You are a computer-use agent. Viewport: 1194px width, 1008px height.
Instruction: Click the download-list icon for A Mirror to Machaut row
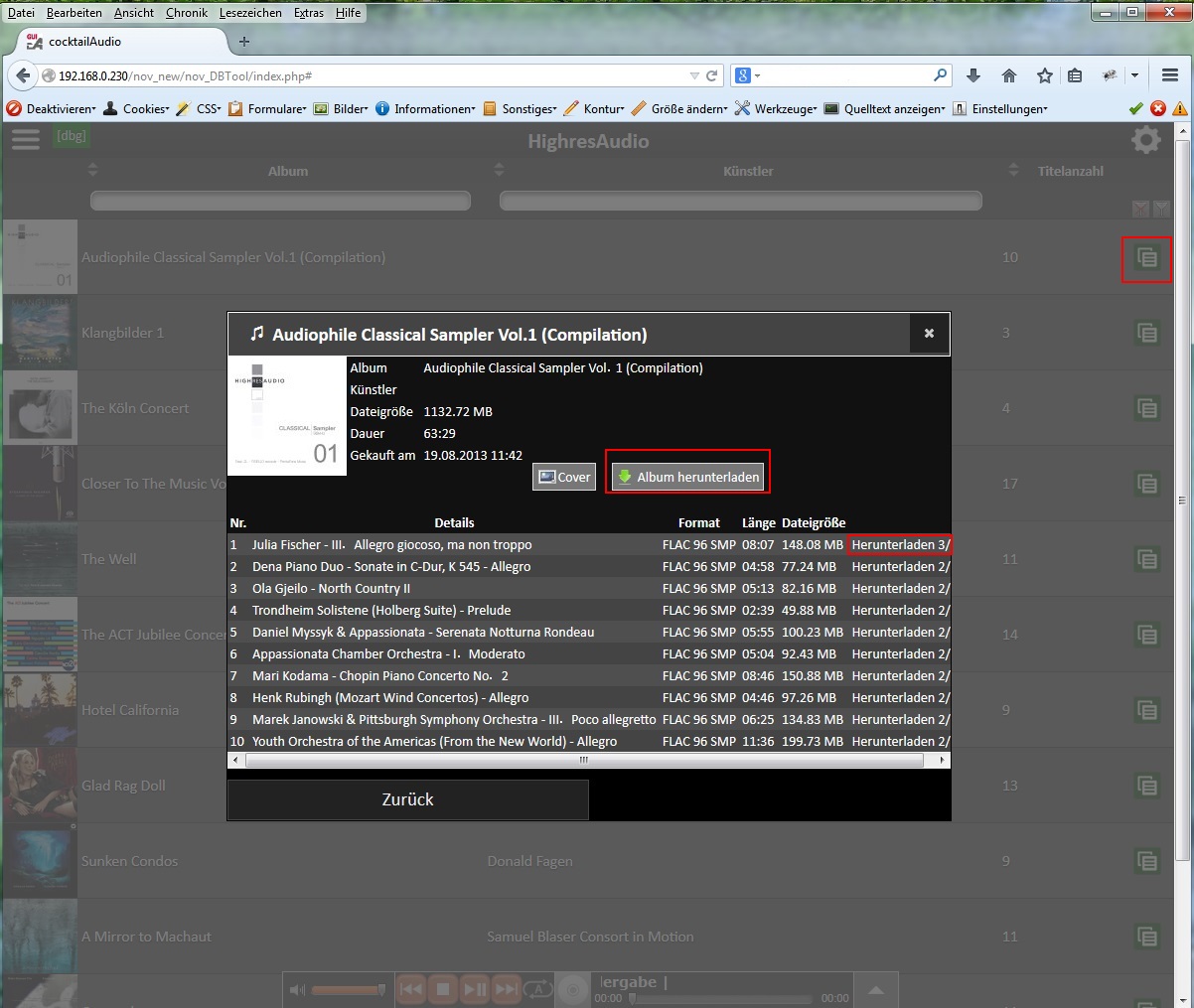(1147, 936)
